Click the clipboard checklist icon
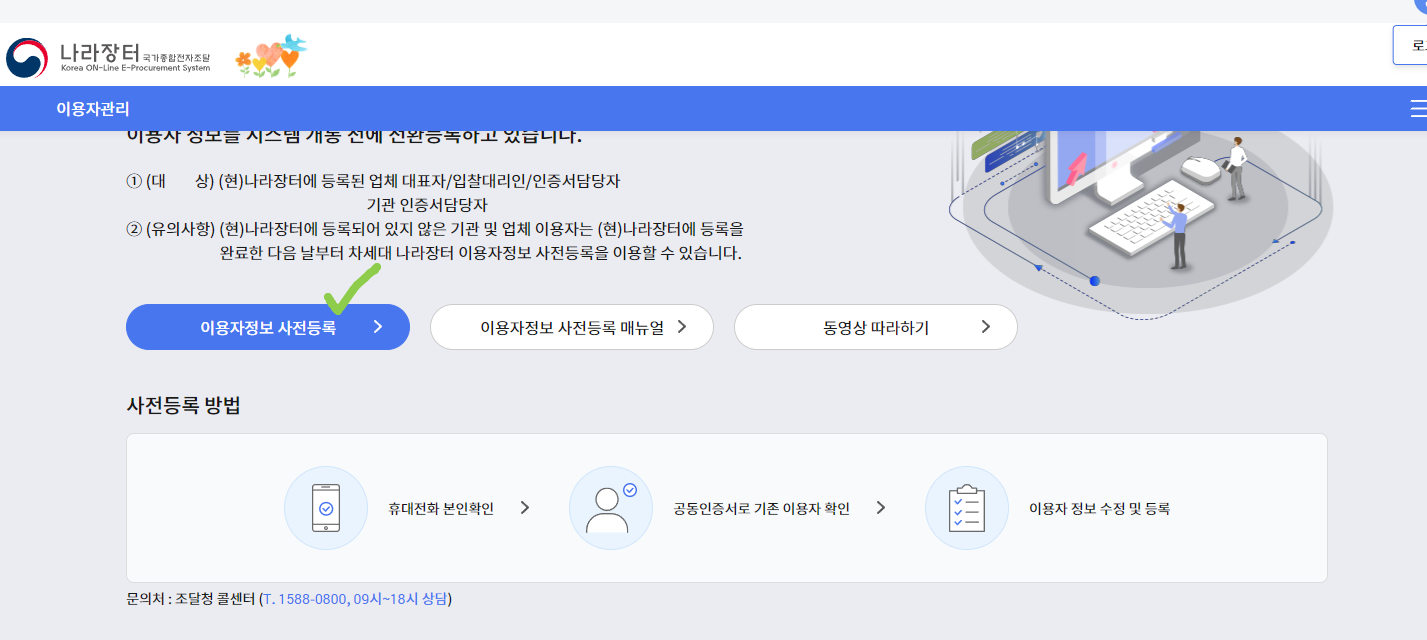1427x640 pixels. pyautogui.click(x=967, y=508)
